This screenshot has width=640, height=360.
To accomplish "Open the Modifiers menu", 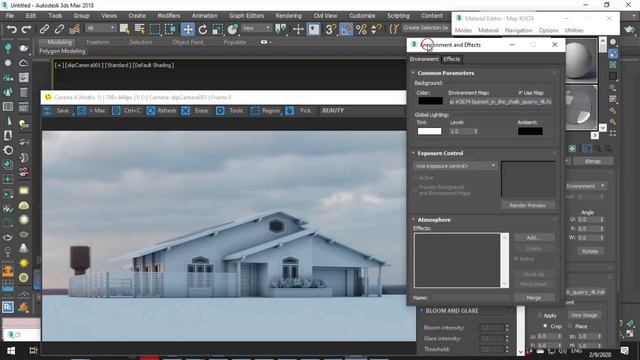I will tap(169, 16).
